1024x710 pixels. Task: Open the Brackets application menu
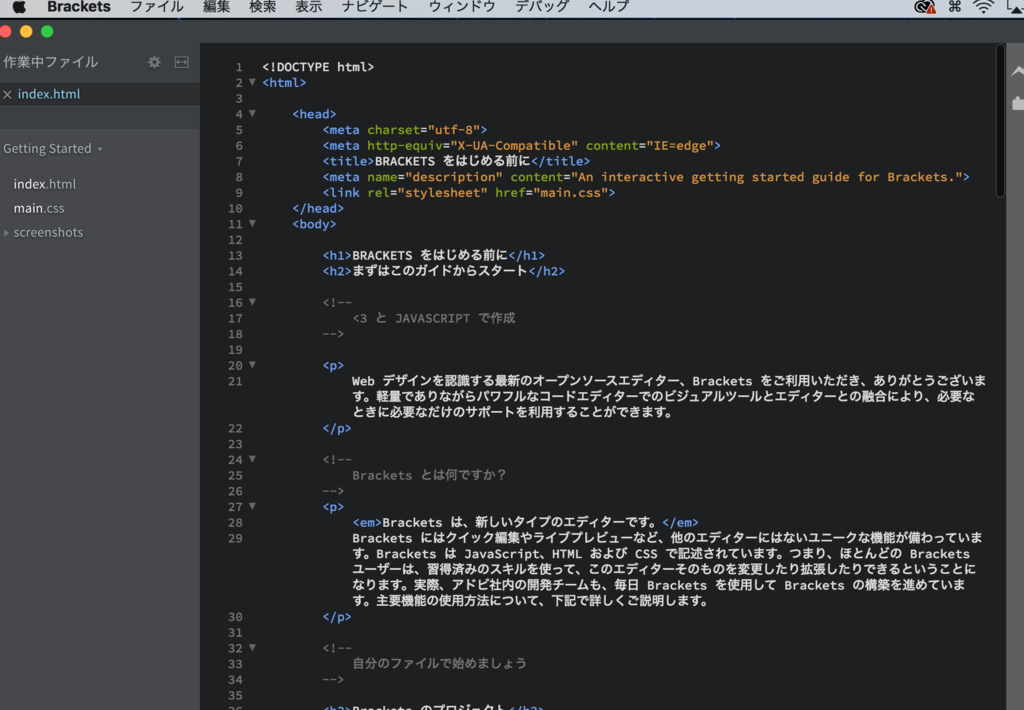click(x=78, y=7)
